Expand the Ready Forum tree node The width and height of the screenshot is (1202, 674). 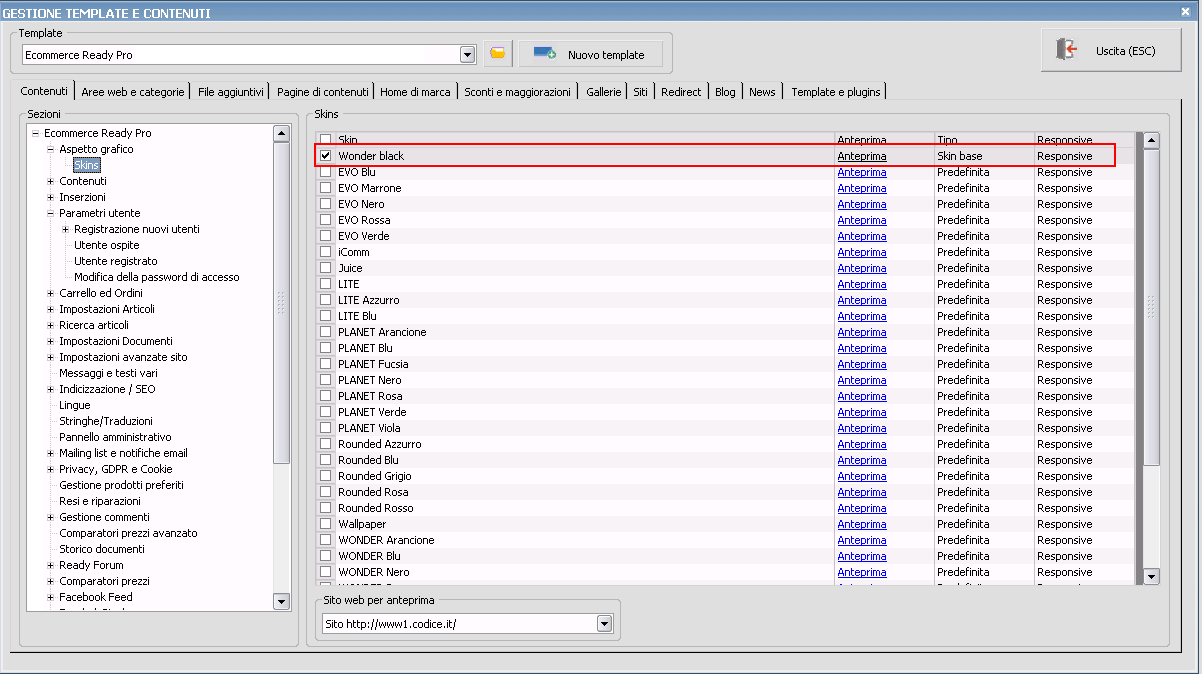pyautogui.click(x=50, y=565)
